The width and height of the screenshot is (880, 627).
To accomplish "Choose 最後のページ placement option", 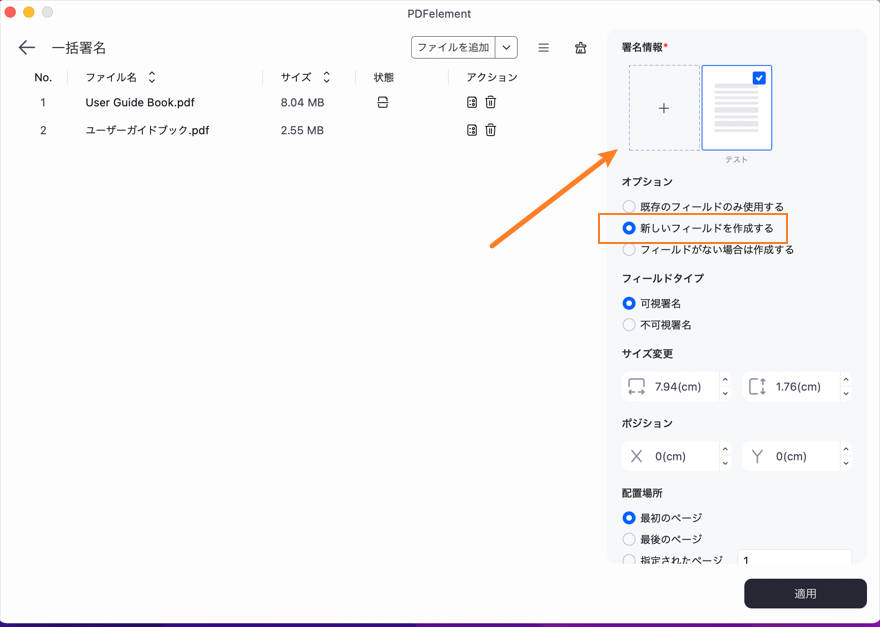I will click(x=629, y=540).
